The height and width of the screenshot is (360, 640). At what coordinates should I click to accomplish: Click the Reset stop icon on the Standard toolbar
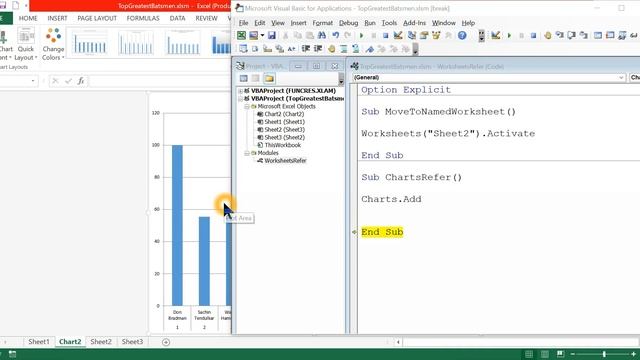pos(385,36)
